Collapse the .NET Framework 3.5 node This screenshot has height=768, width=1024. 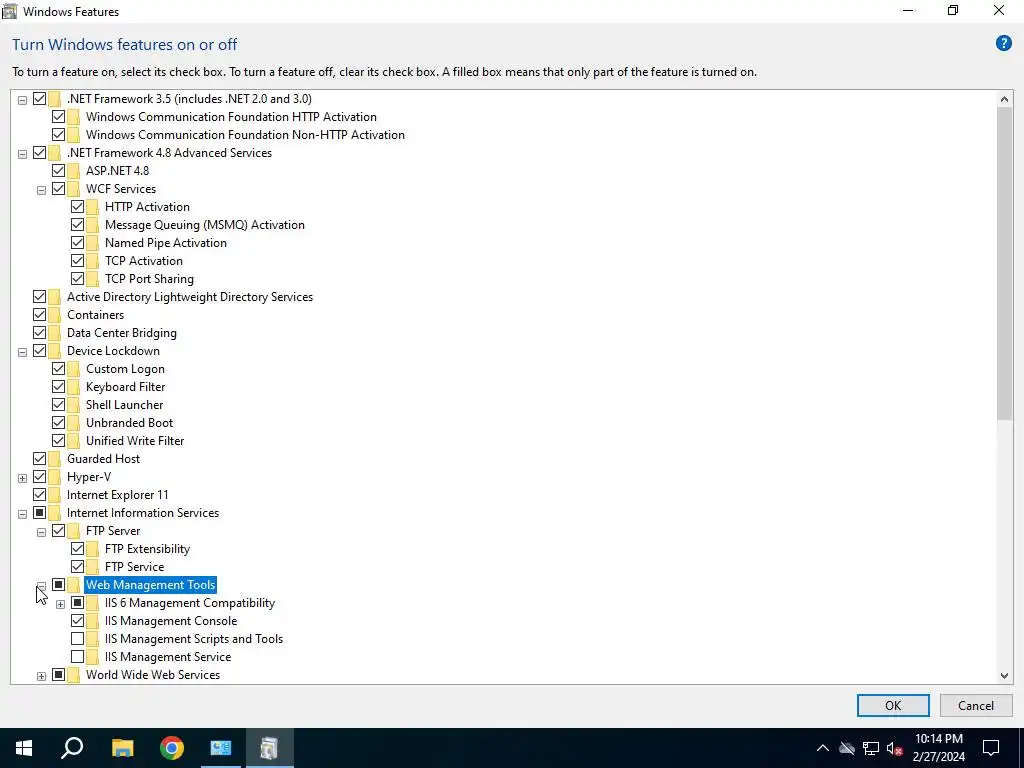click(x=22, y=100)
